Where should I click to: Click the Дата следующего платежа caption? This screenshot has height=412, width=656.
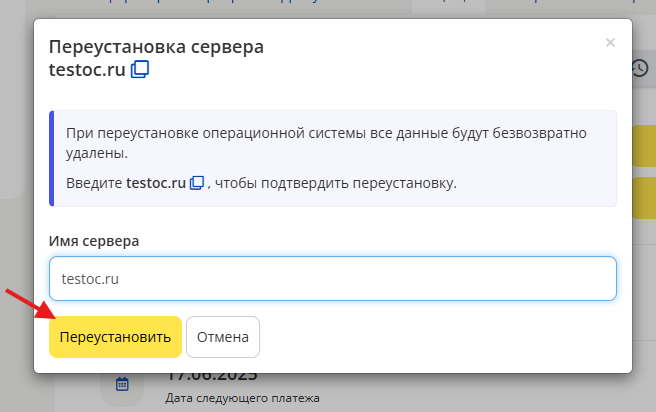pos(242,398)
